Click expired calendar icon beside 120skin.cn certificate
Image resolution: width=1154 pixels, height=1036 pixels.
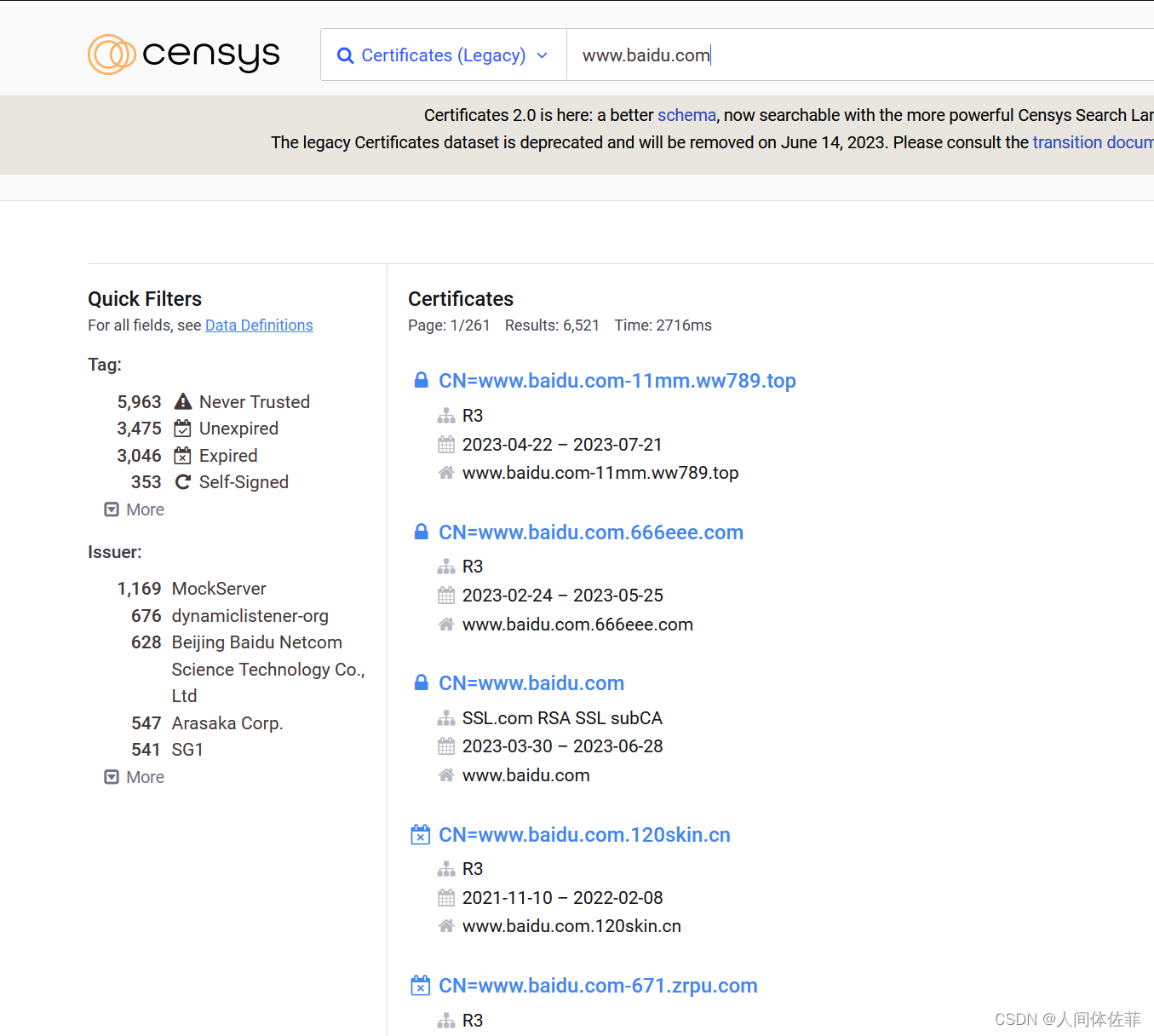tap(421, 834)
